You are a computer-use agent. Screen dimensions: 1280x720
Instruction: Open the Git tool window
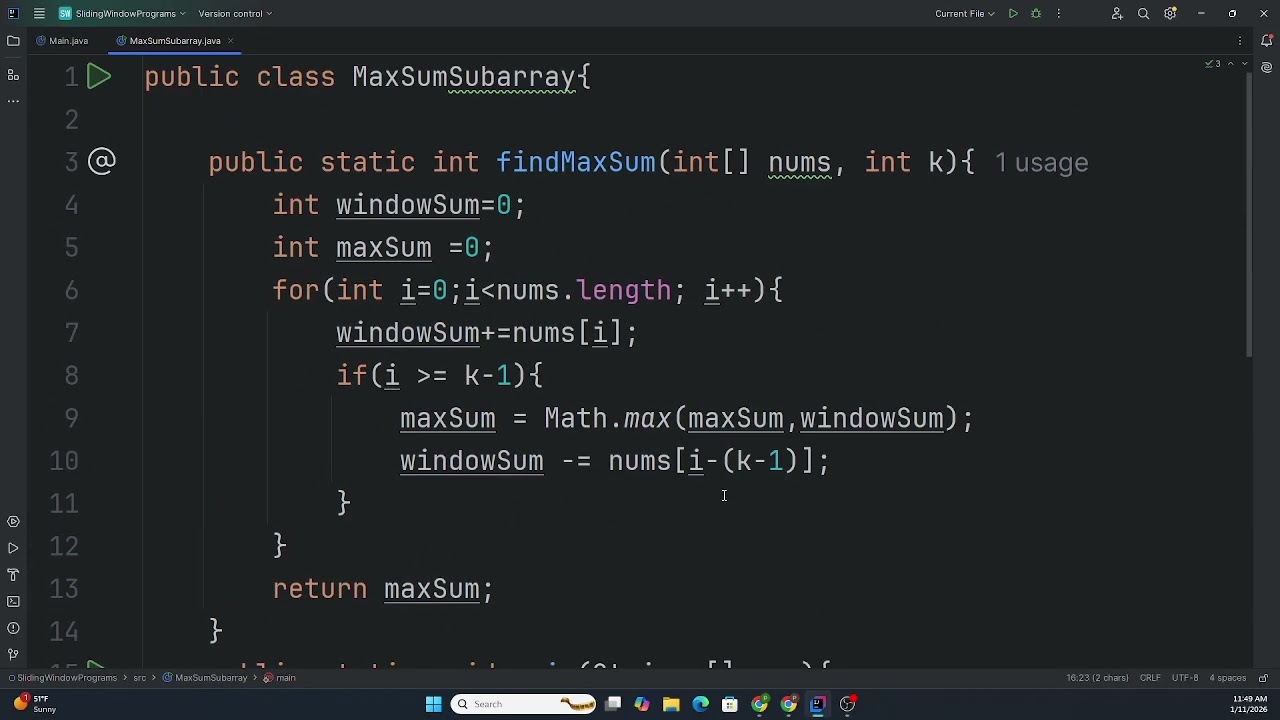[x=13, y=655]
